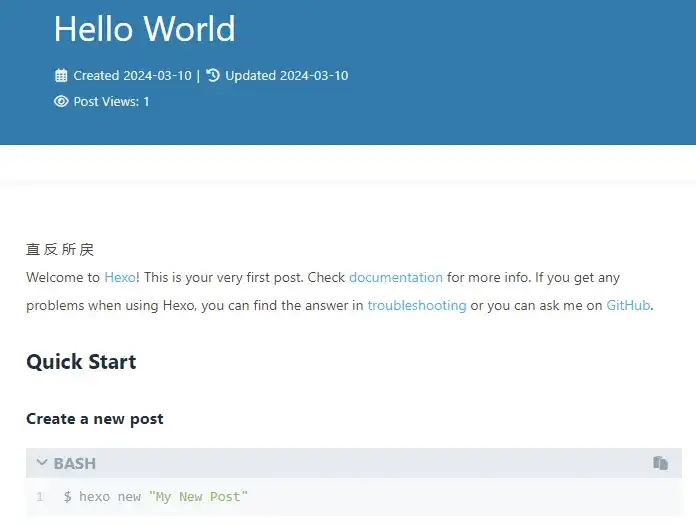Screen dimensions: 696x524
Task: Click the Chinese text above the welcome paragraph
Action: pos(60,250)
